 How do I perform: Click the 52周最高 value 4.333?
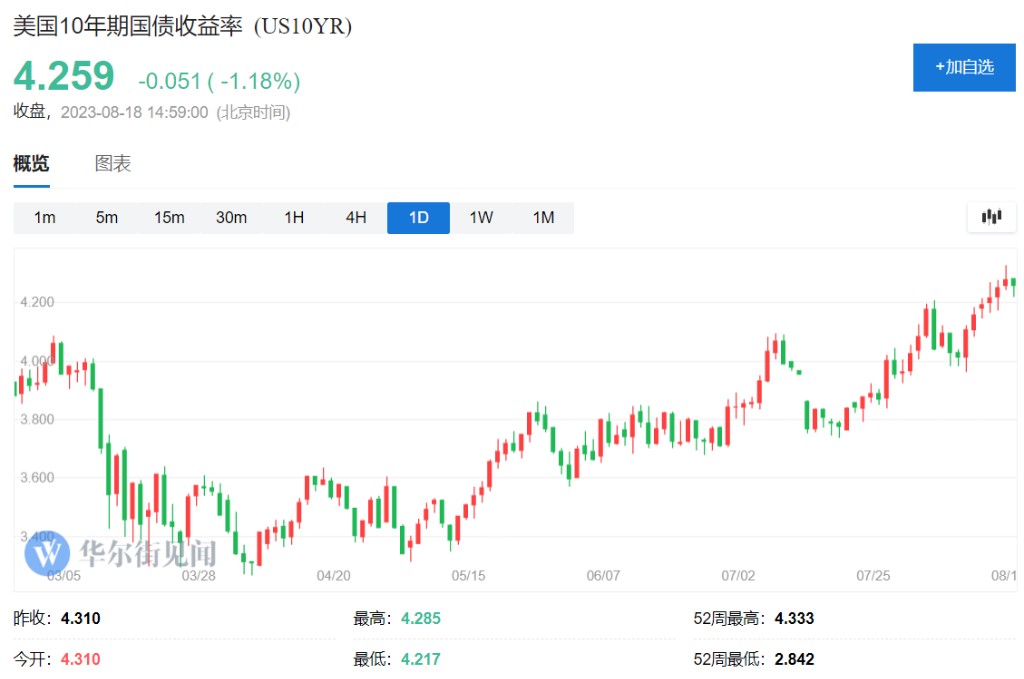(795, 619)
